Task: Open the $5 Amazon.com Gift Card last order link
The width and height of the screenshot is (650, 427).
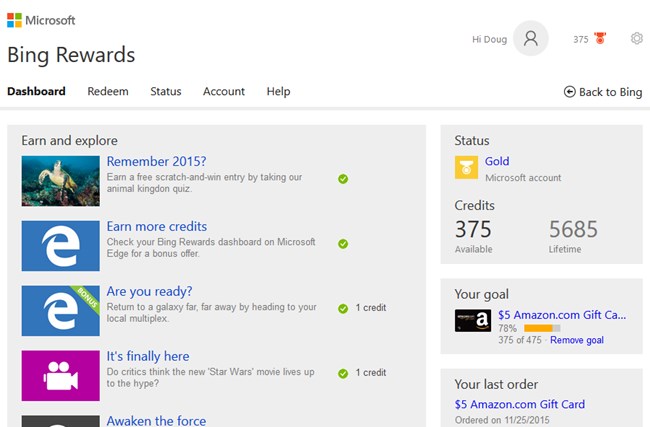Action: click(x=519, y=404)
